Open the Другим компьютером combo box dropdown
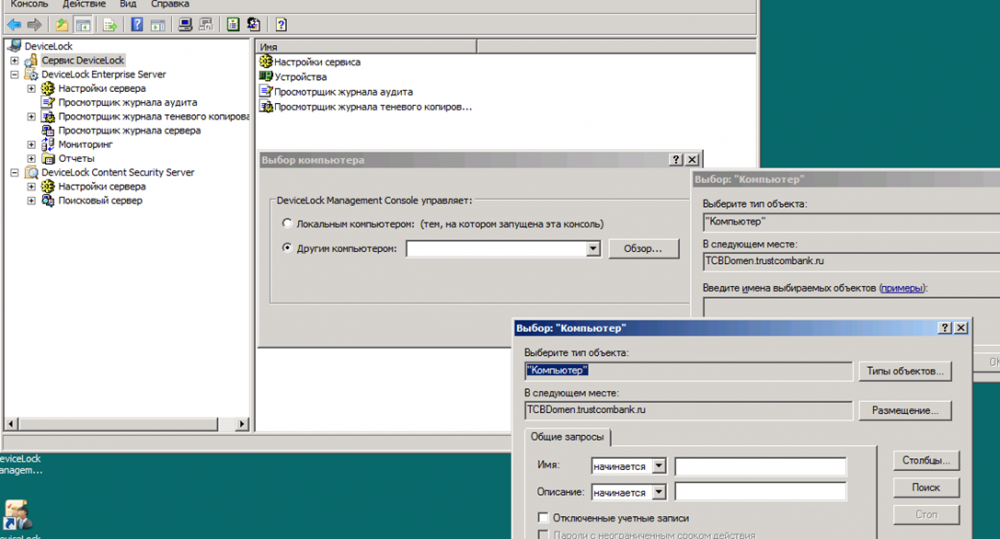 [x=593, y=248]
